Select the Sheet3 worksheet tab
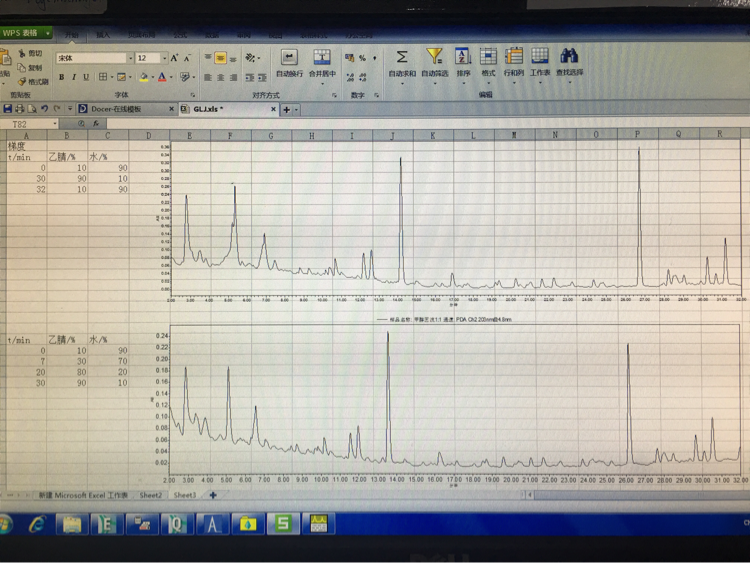The width and height of the screenshot is (750, 563). pos(185,495)
